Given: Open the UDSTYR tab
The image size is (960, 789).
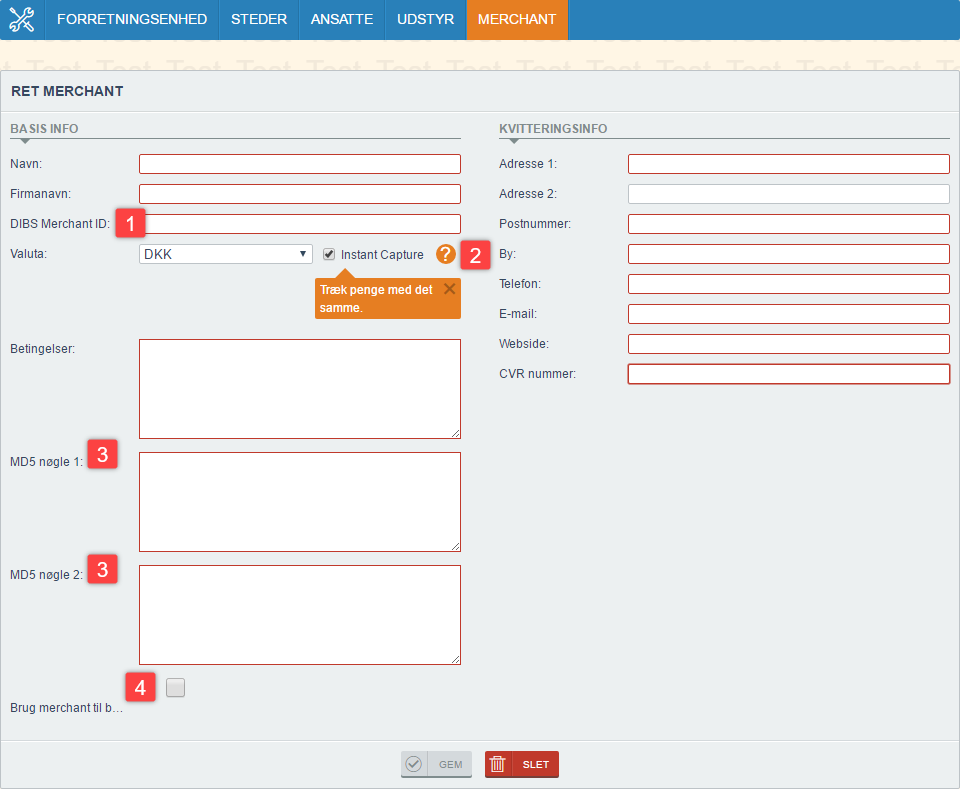Looking at the screenshot, I should point(426,20).
